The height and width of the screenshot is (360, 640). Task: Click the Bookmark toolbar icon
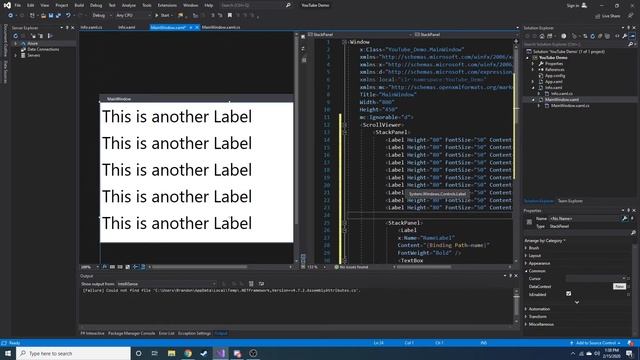tap(230, 16)
